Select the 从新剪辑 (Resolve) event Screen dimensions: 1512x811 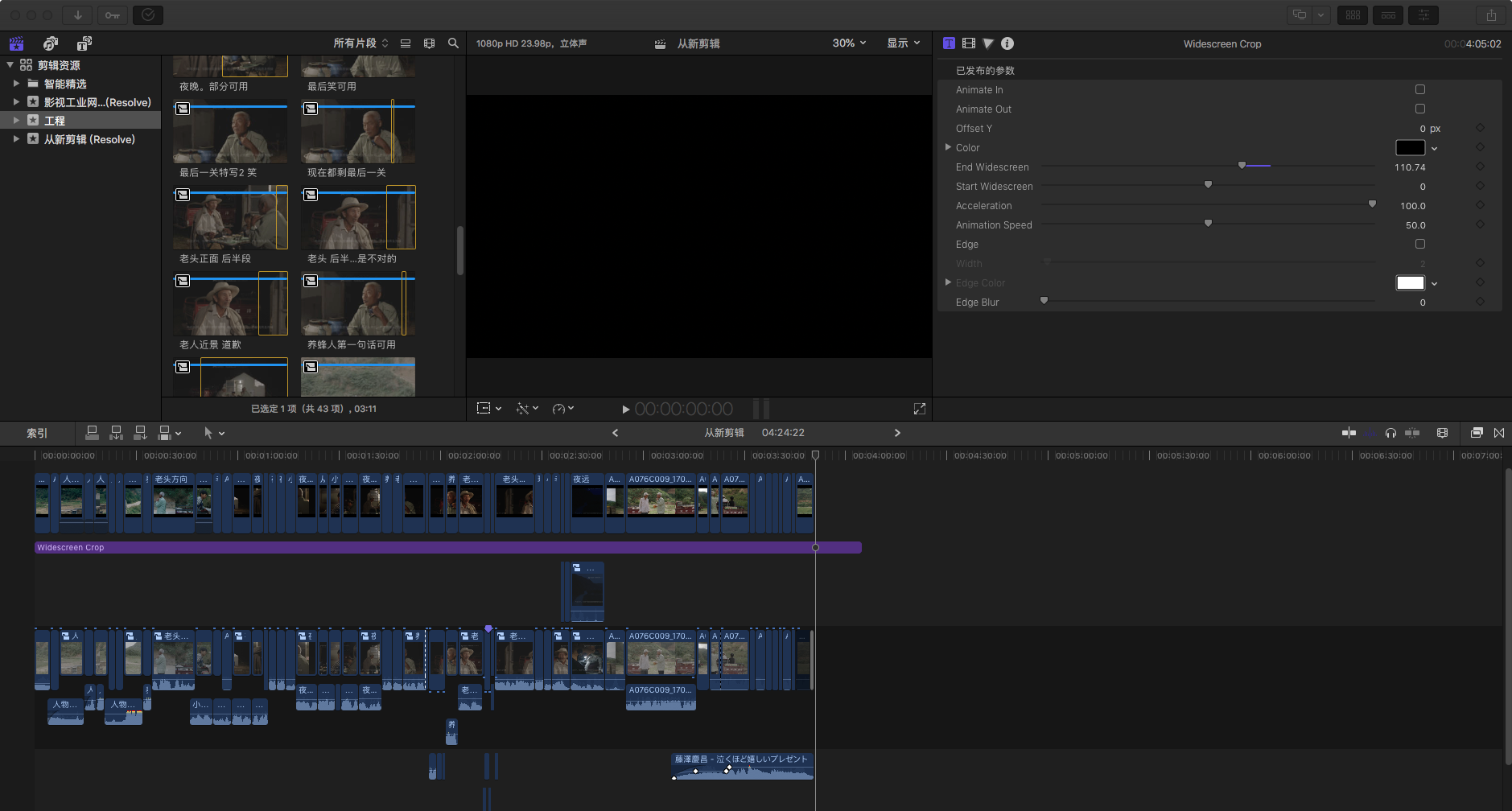89,139
